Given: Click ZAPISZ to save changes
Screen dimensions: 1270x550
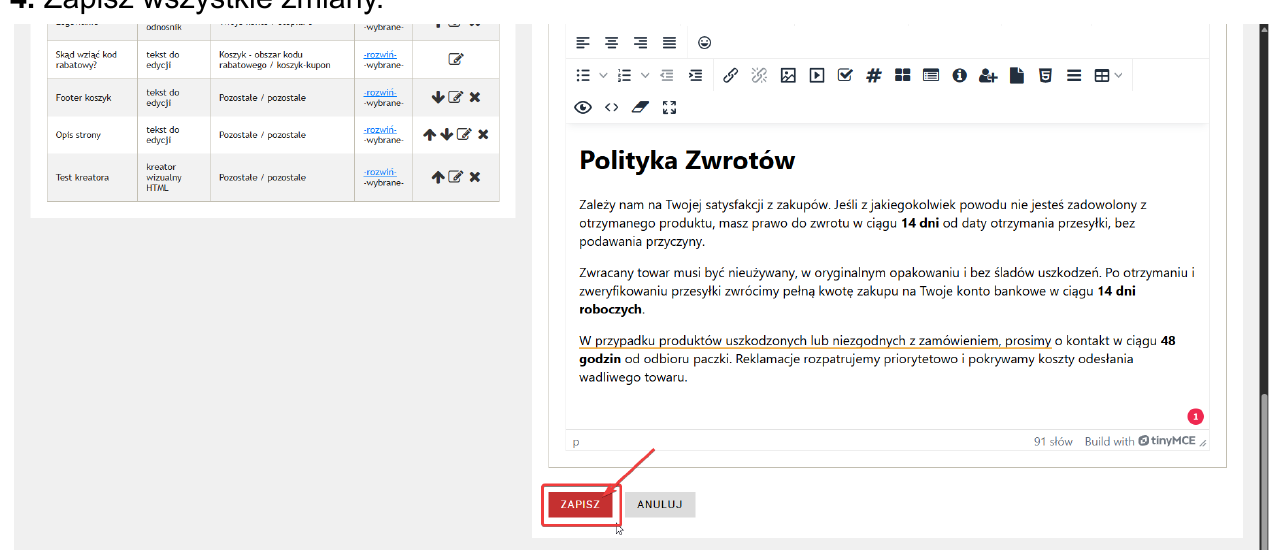Looking at the screenshot, I should coord(580,504).
